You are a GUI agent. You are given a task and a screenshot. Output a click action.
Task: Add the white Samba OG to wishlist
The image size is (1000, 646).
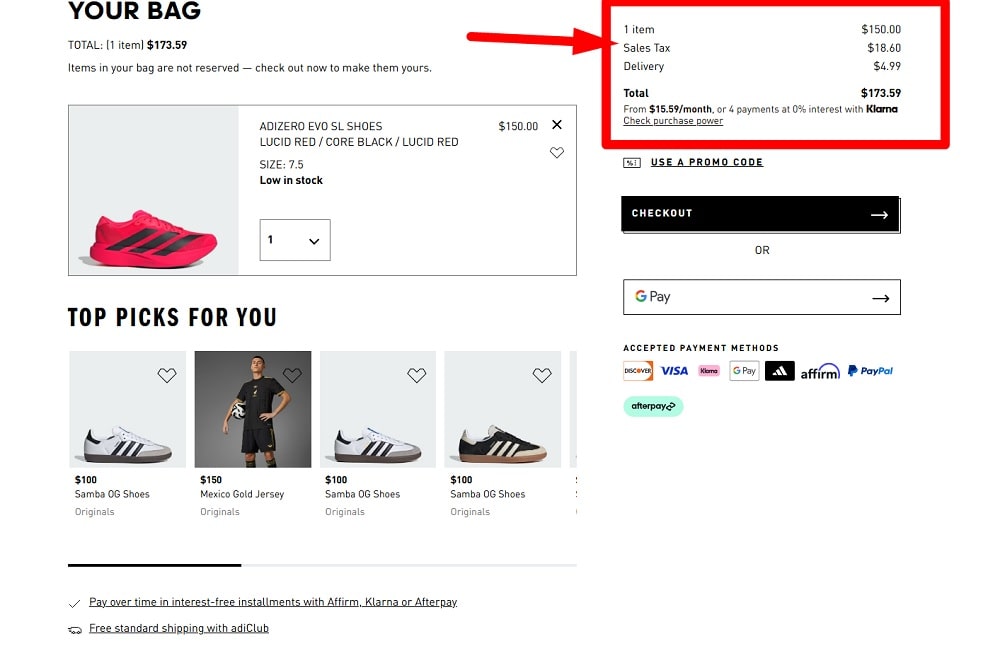point(167,375)
